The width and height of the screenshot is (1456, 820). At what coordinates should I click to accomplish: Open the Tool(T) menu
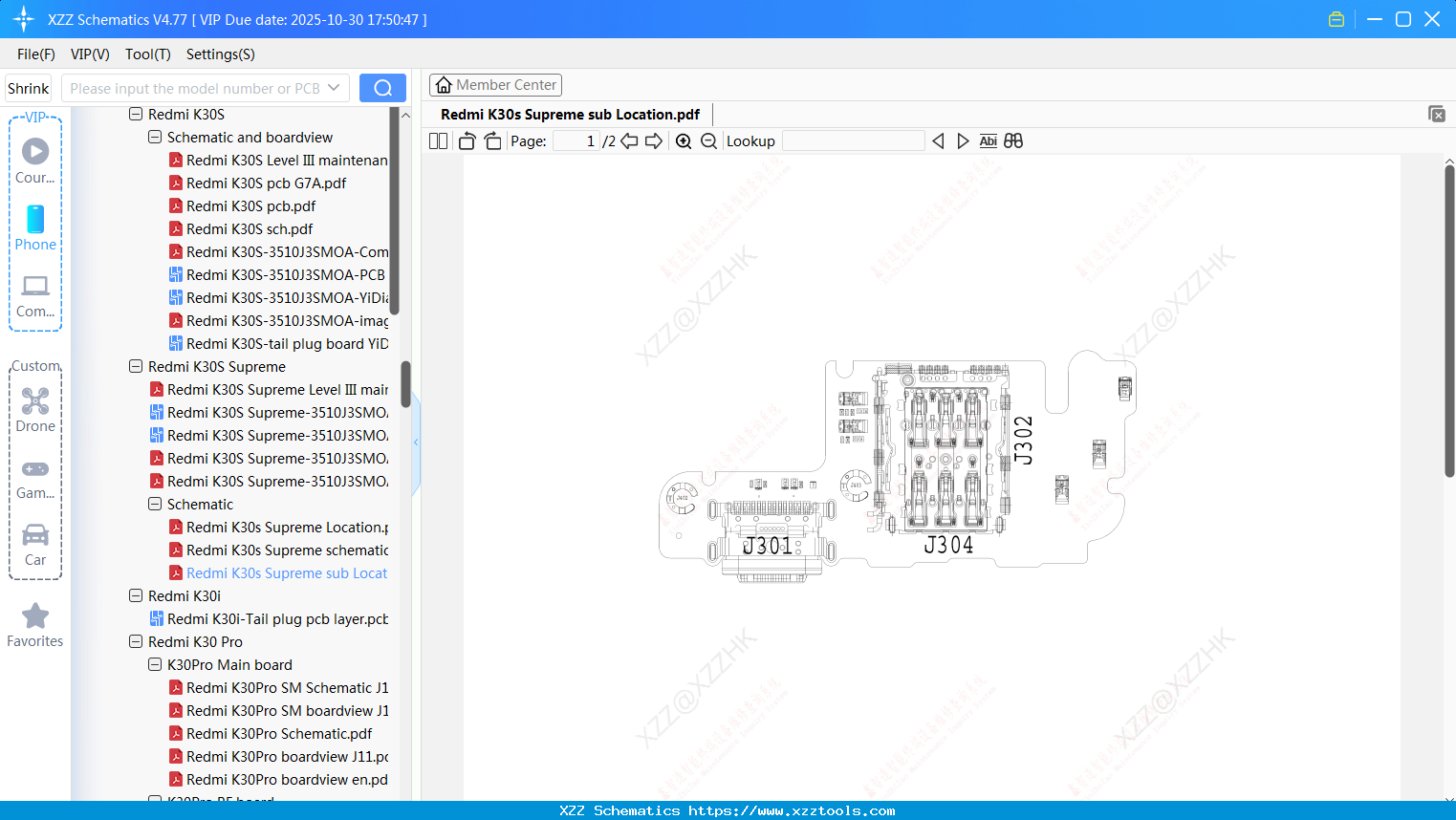[147, 54]
